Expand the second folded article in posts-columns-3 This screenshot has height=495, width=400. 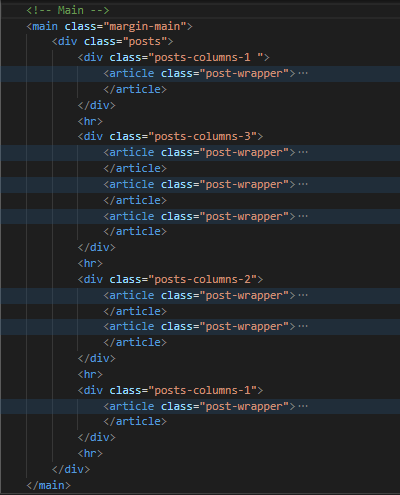303,184
